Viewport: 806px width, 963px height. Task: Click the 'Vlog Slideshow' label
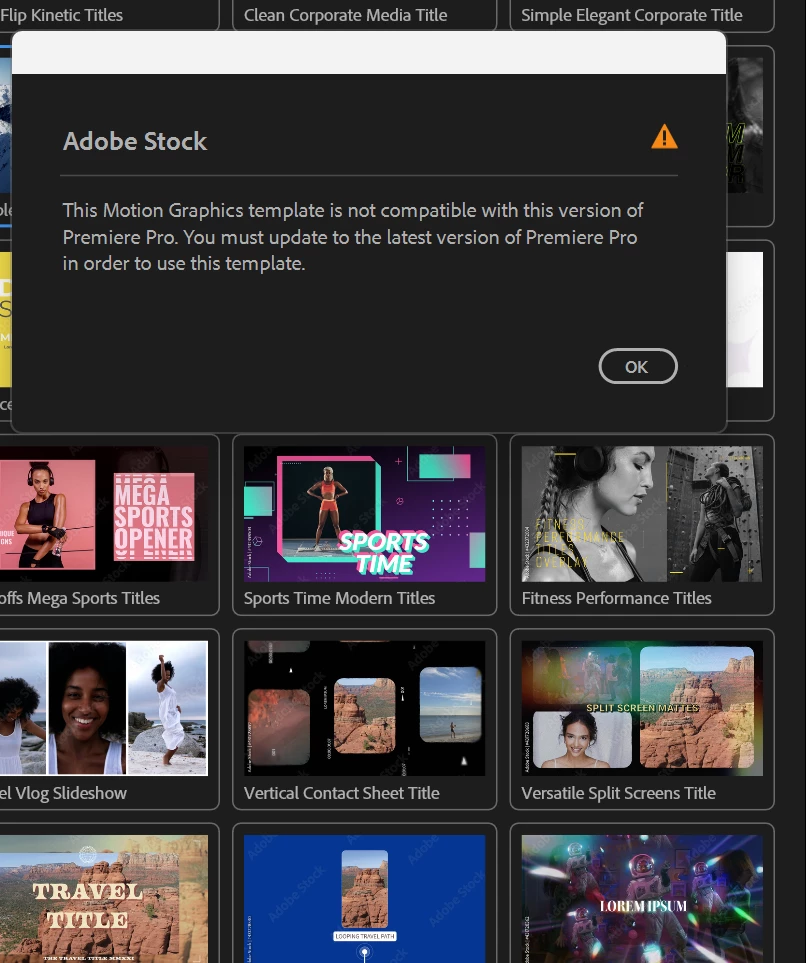(71, 793)
